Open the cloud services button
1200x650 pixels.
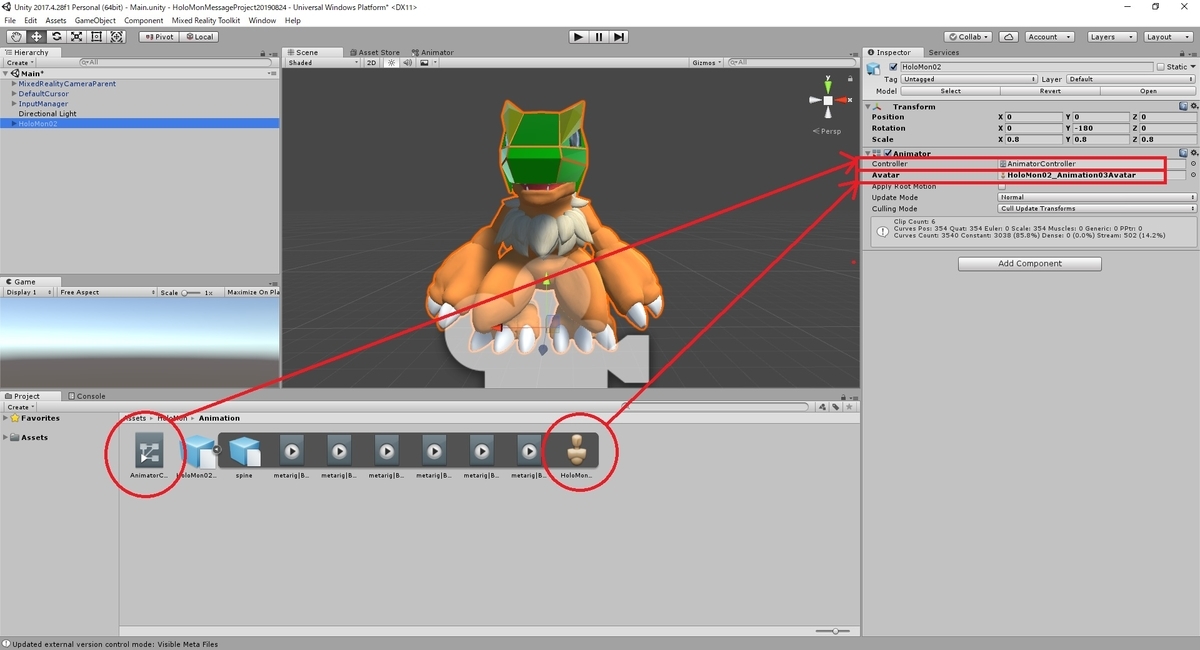coord(1010,37)
